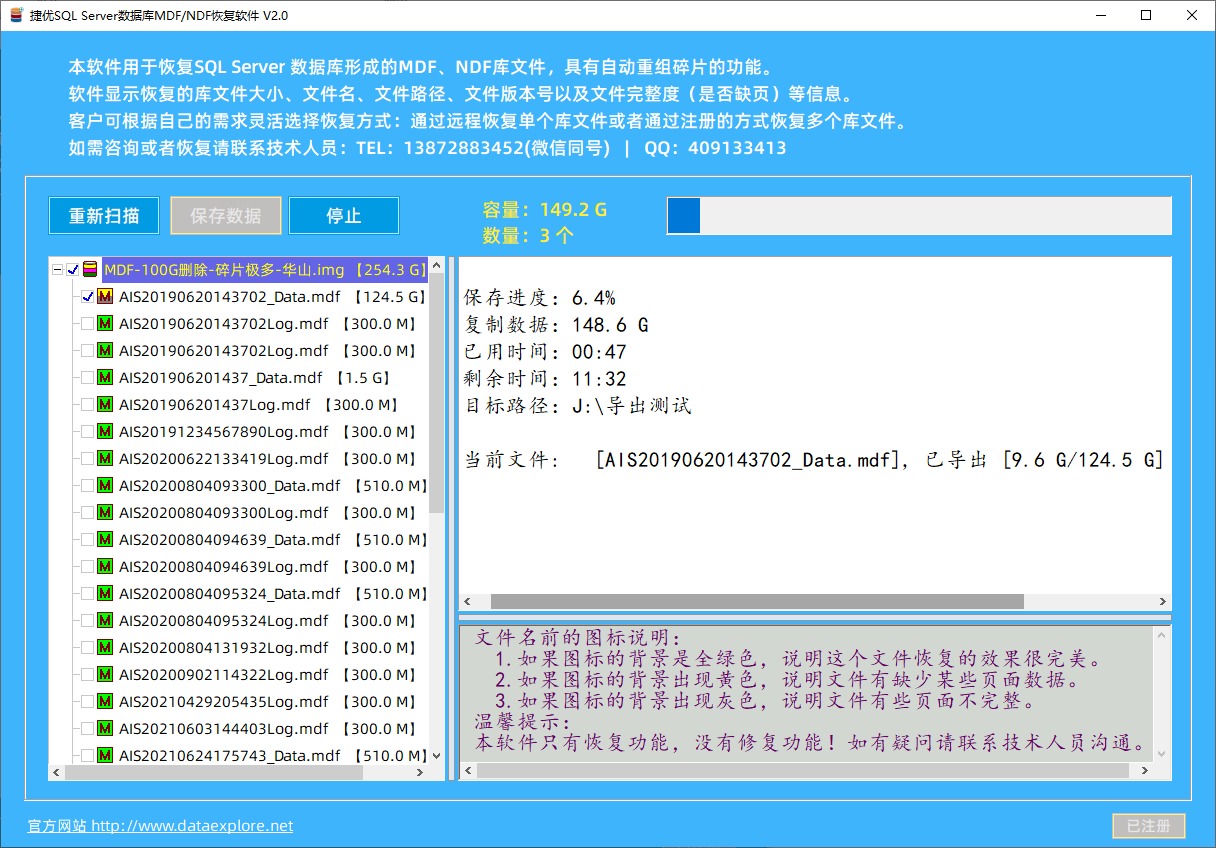1216x848 pixels.
Task: Click the 停止 stop button
Action: (344, 216)
